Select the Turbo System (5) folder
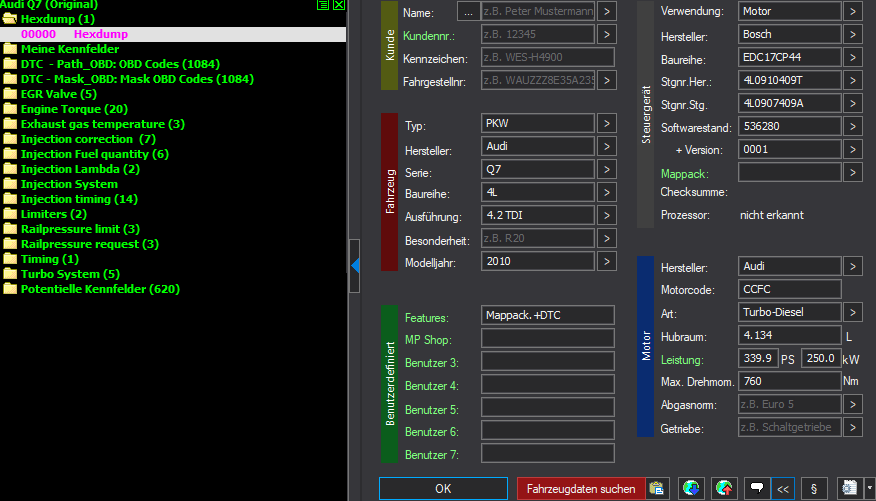876x501 pixels. 70,274
